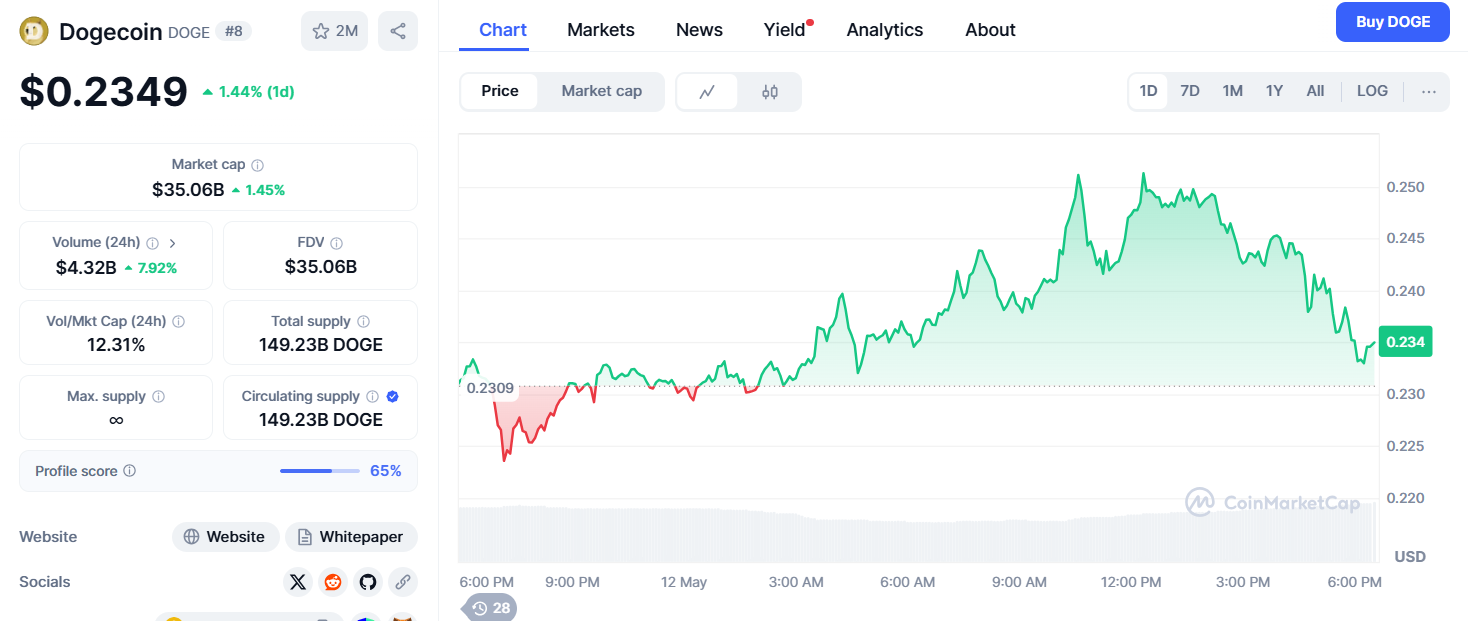This screenshot has width=1468, height=621.
Task: Open the Analytics tab
Action: (x=885, y=30)
